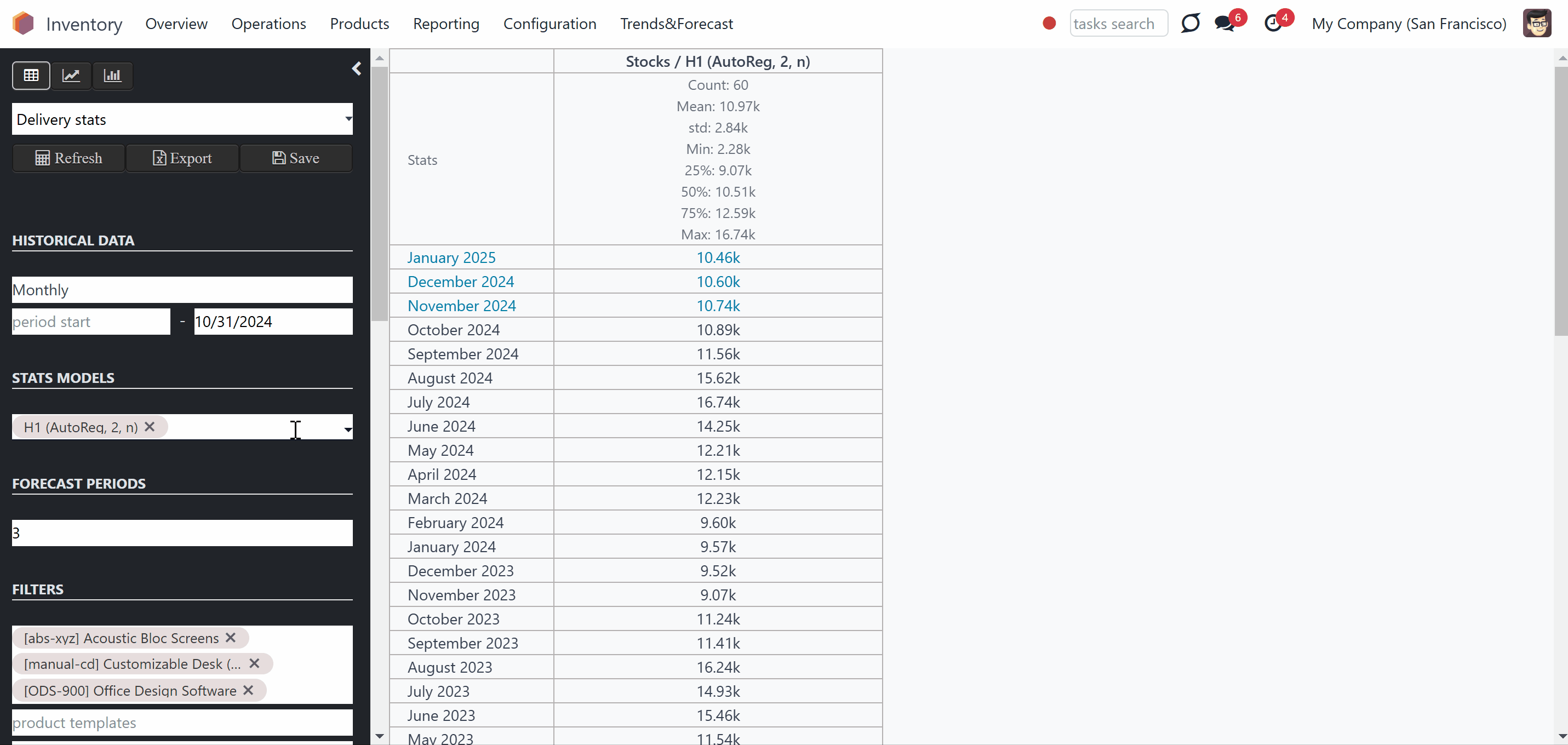Image resolution: width=1568 pixels, height=745 pixels.
Task: Open the activities clock icon
Action: [x=1273, y=24]
